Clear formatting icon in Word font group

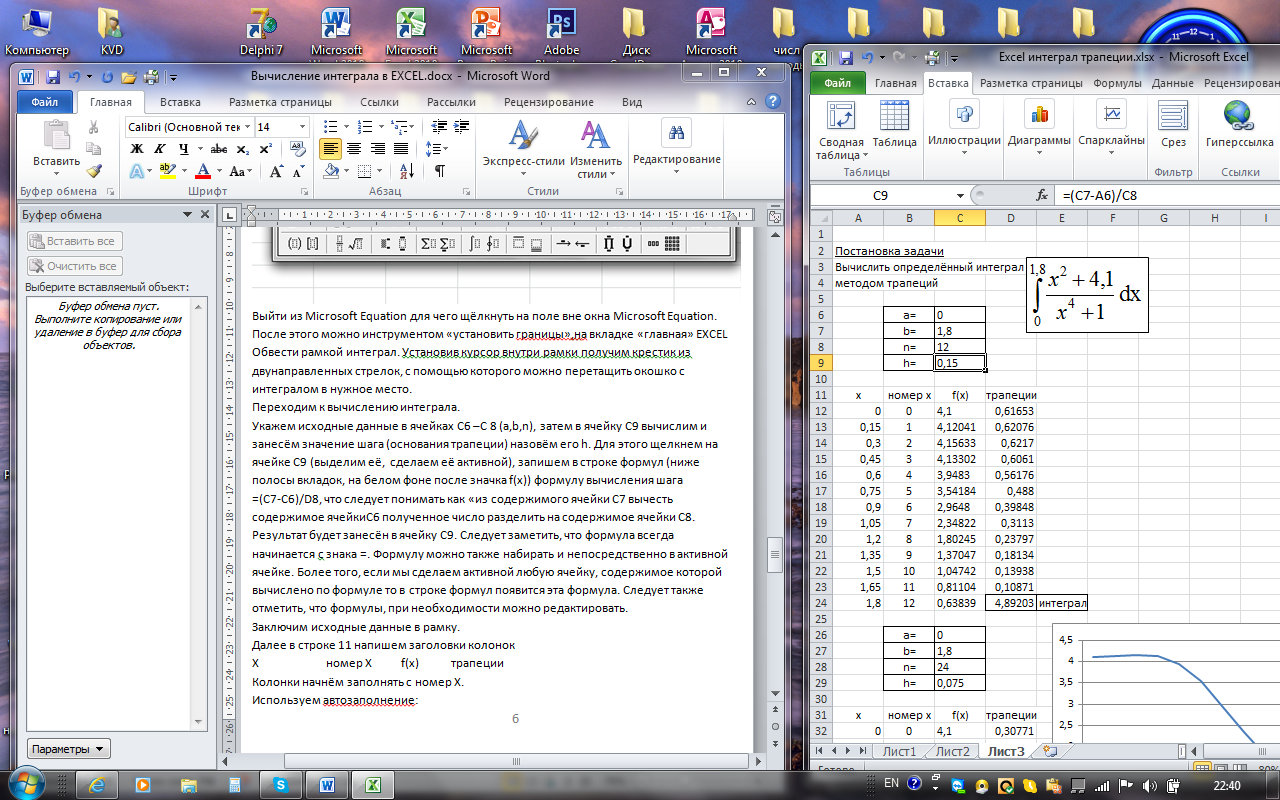(298, 149)
